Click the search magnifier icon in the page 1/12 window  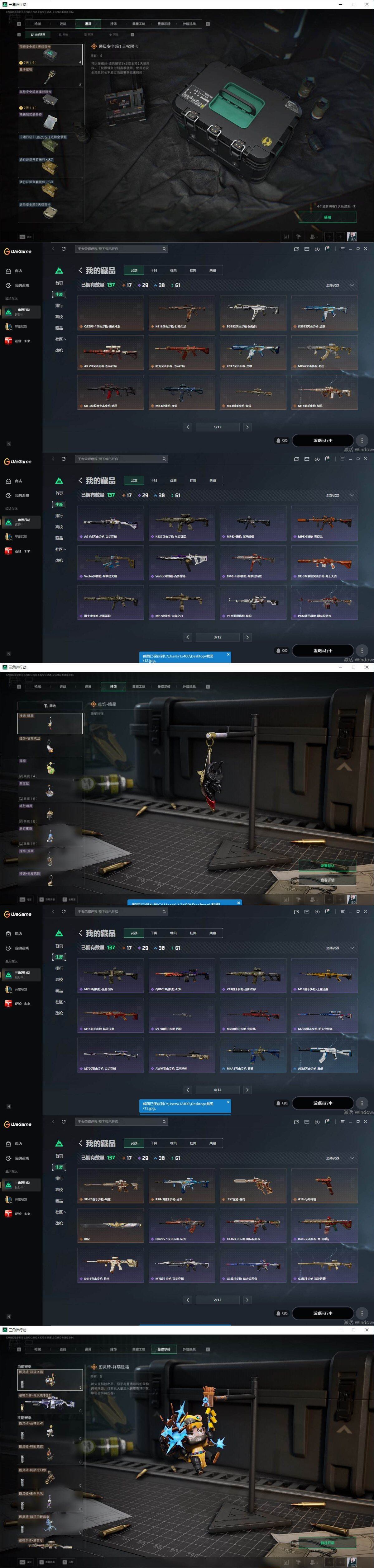tap(164, 249)
